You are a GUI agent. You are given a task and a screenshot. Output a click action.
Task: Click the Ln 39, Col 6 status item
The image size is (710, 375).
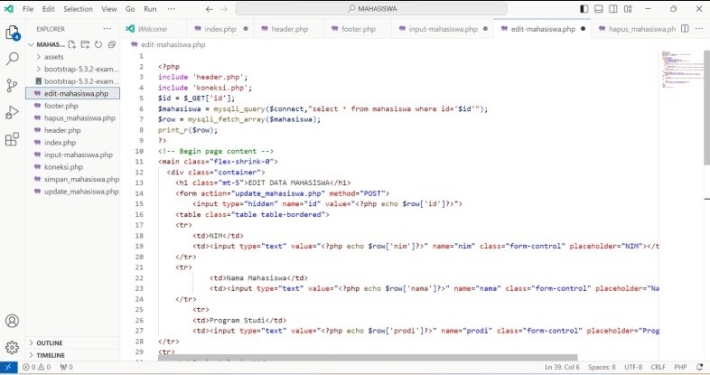point(562,367)
